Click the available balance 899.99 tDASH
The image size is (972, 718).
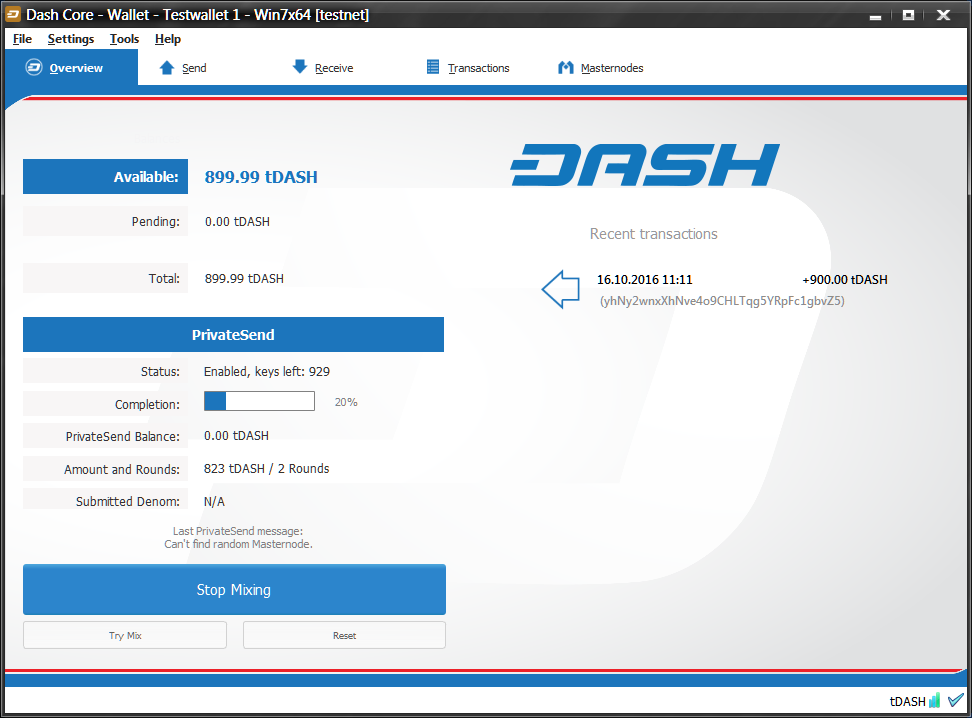(x=261, y=177)
